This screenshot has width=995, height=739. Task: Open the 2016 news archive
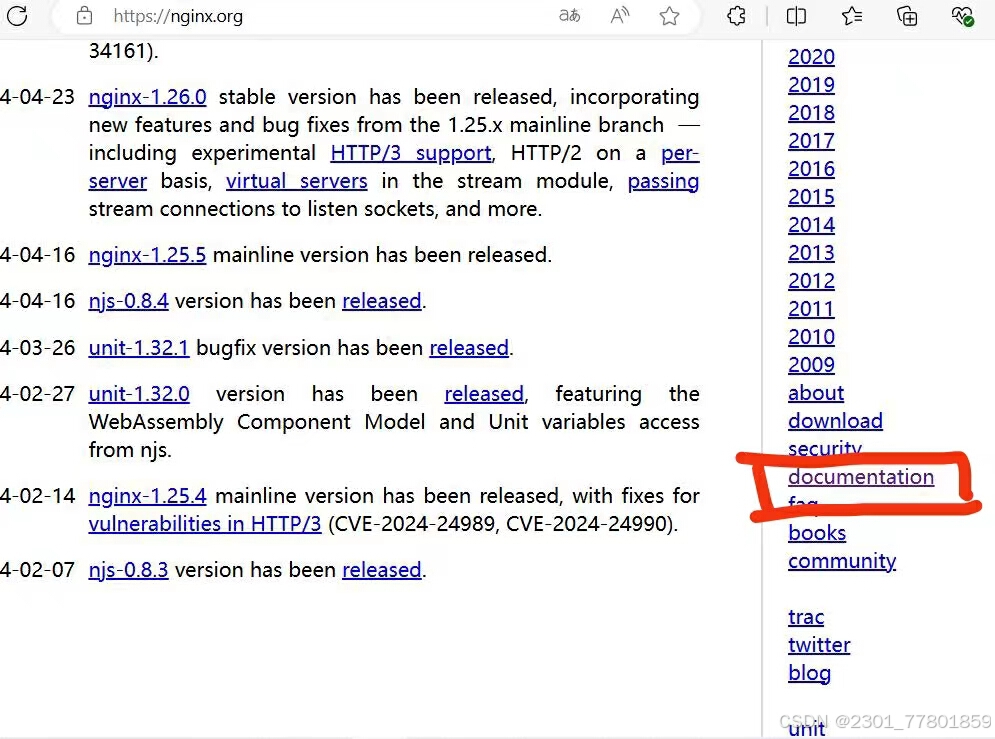pos(811,169)
